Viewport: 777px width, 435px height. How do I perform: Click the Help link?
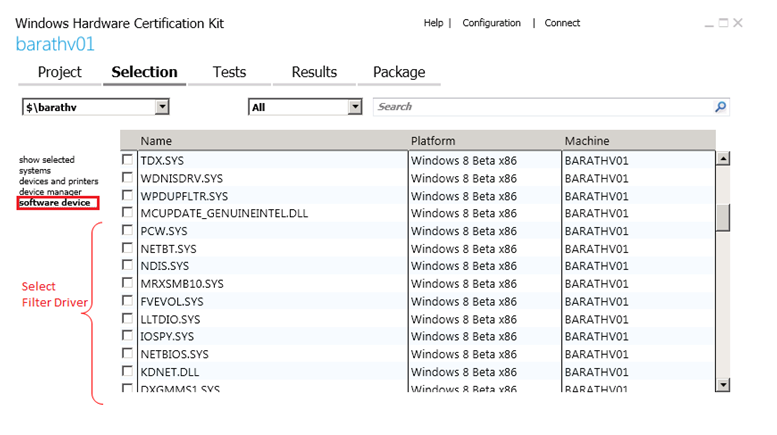click(x=433, y=23)
